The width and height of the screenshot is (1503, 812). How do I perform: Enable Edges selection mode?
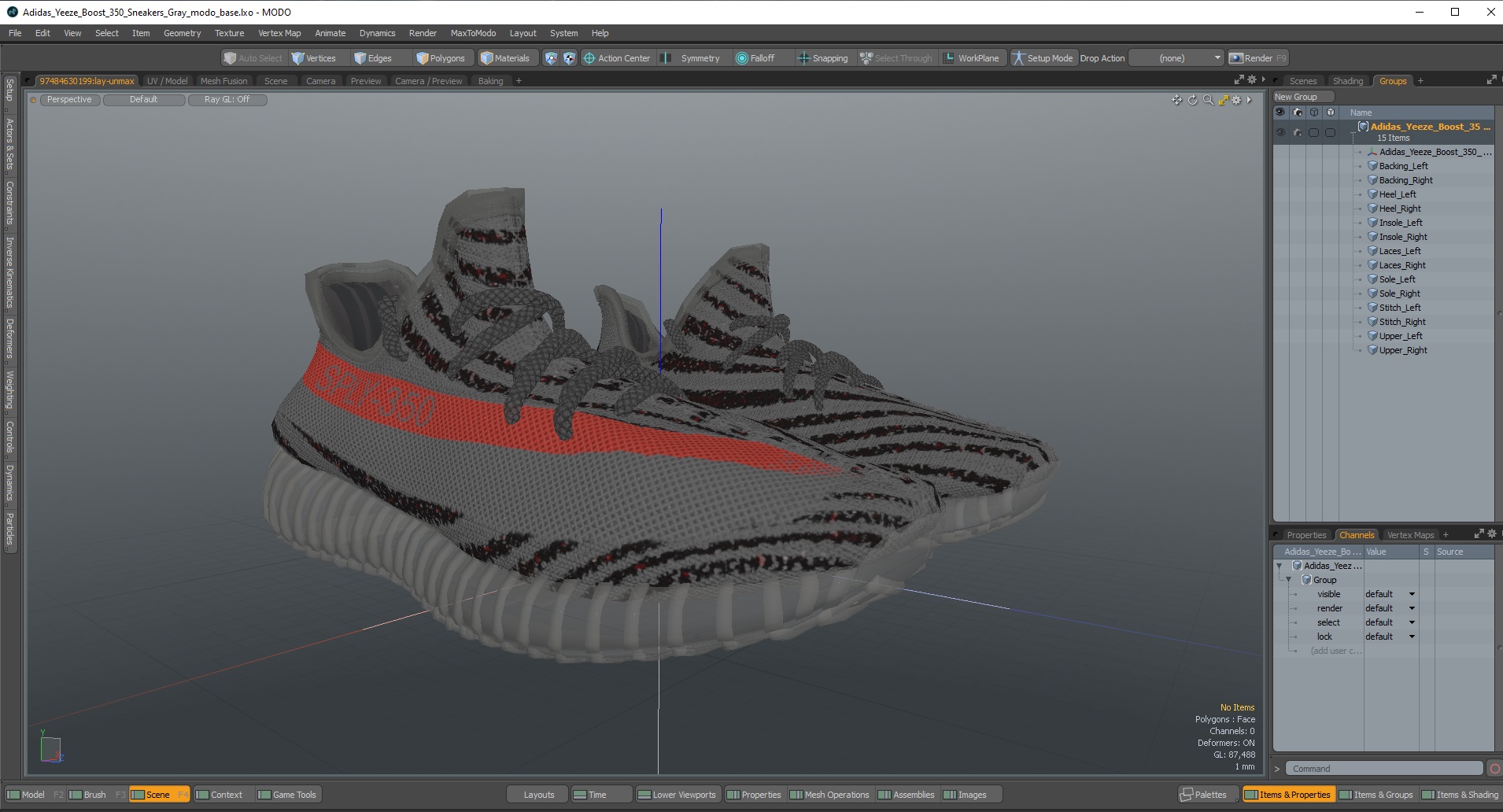click(x=373, y=58)
